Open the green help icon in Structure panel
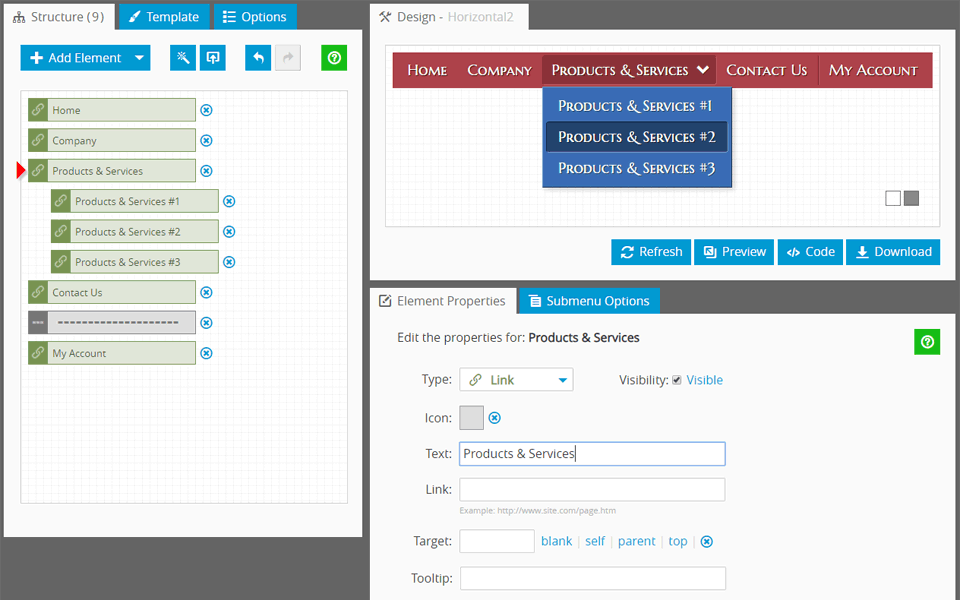 tap(334, 58)
